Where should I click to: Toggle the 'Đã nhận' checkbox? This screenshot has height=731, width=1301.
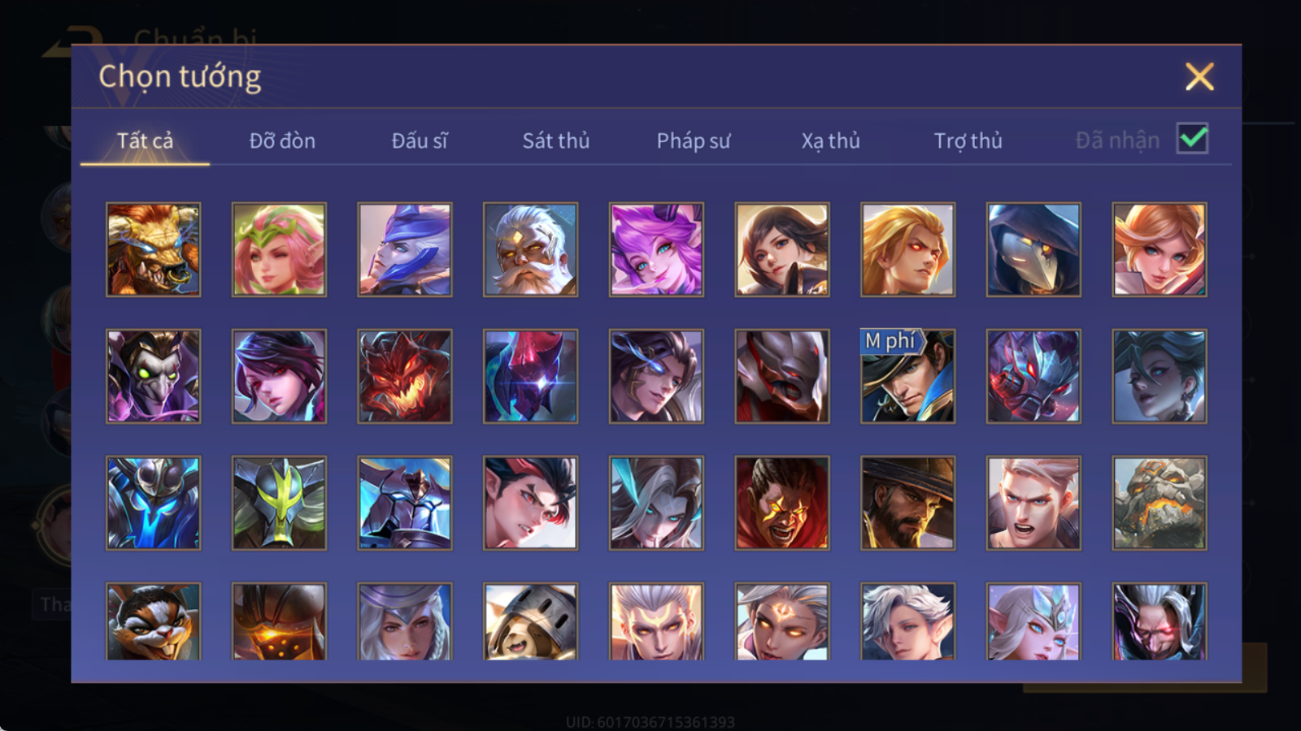[1192, 139]
